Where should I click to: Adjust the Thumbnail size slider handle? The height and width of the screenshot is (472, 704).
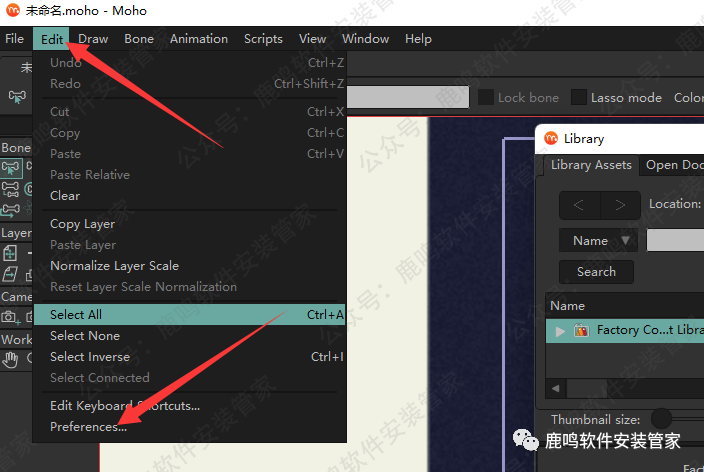point(661,419)
